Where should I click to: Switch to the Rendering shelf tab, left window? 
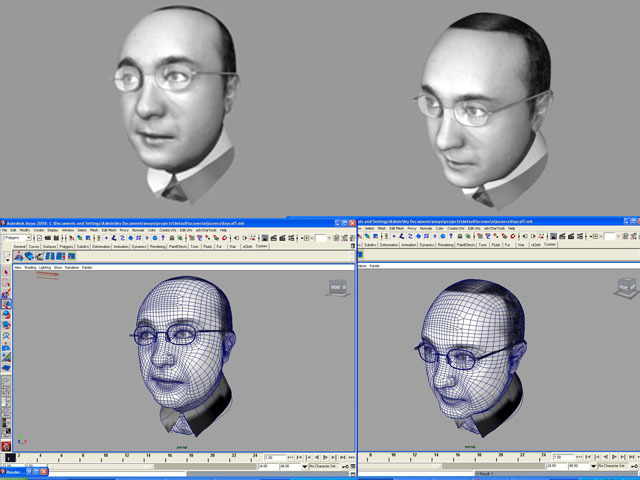[157, 247]
